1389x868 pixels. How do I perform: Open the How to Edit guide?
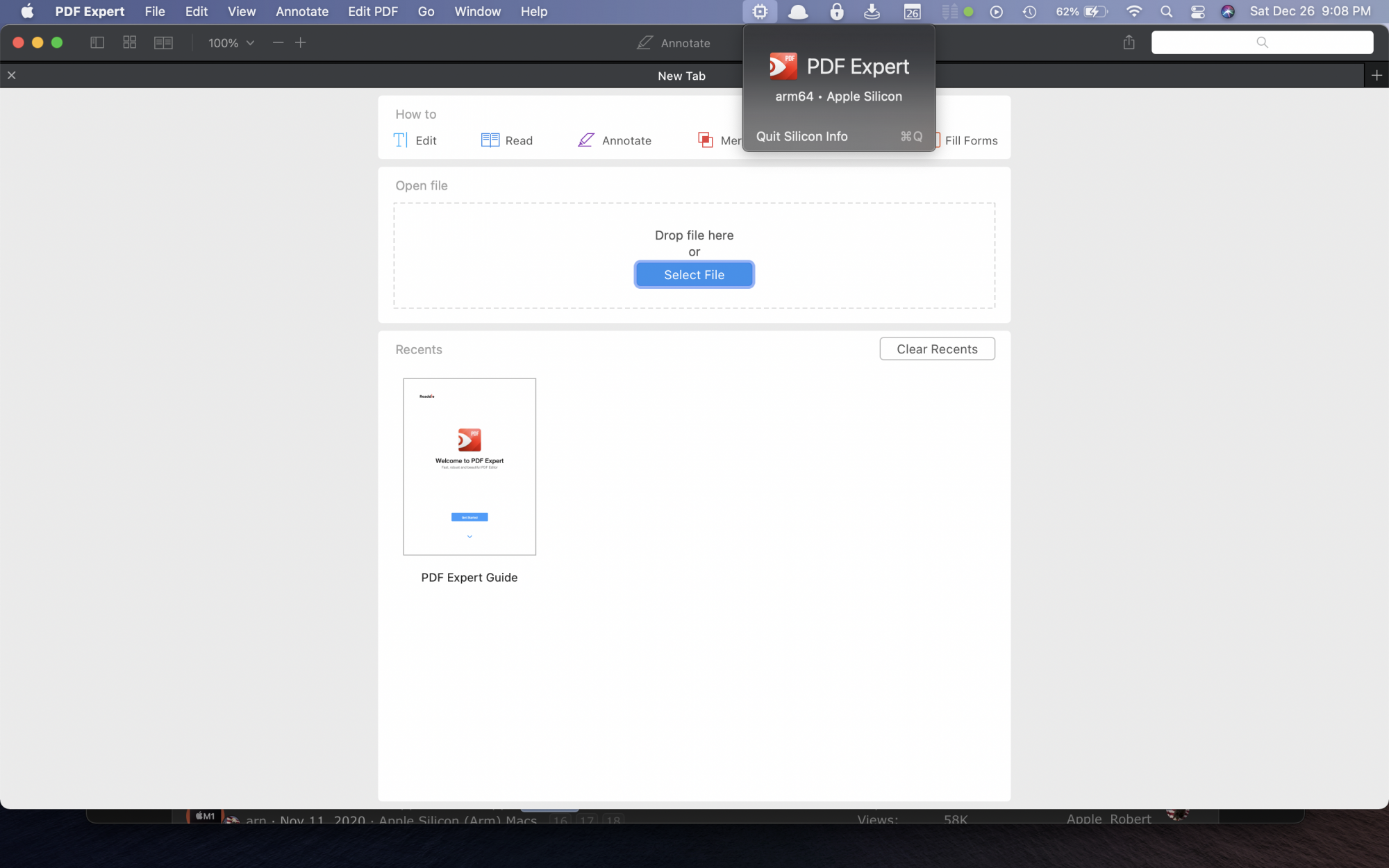click(415, 140)
